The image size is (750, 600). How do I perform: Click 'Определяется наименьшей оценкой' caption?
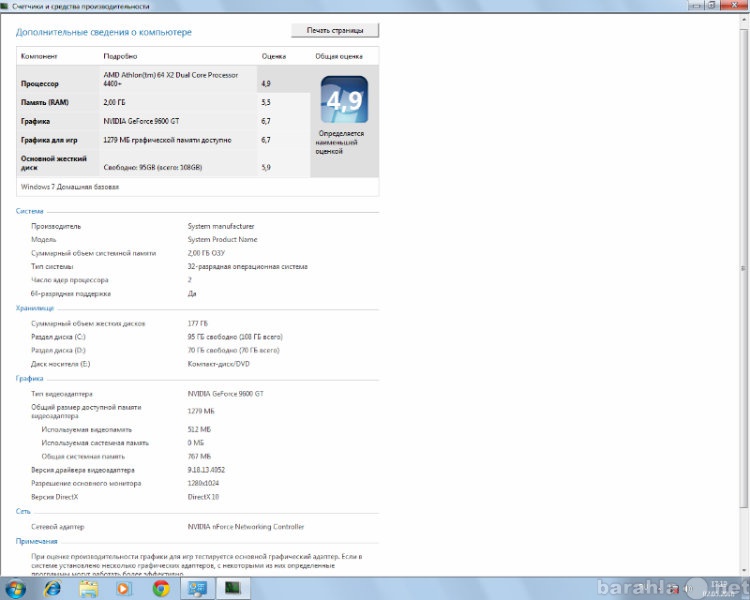pos(340,142)
